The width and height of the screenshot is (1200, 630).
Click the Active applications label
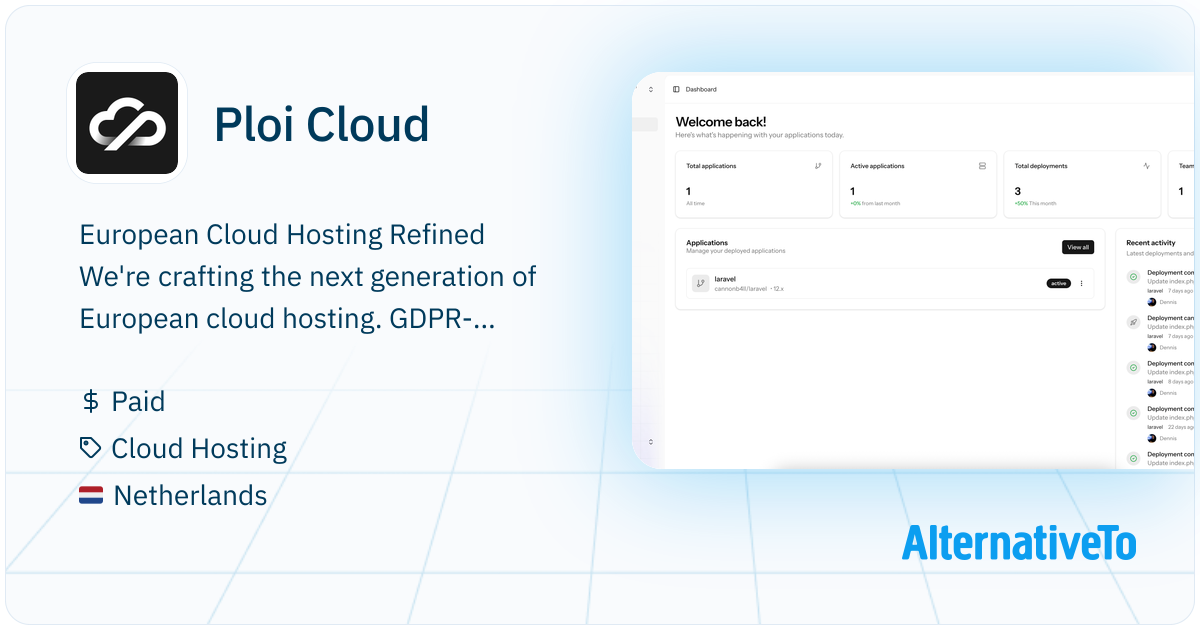(877, 166)
